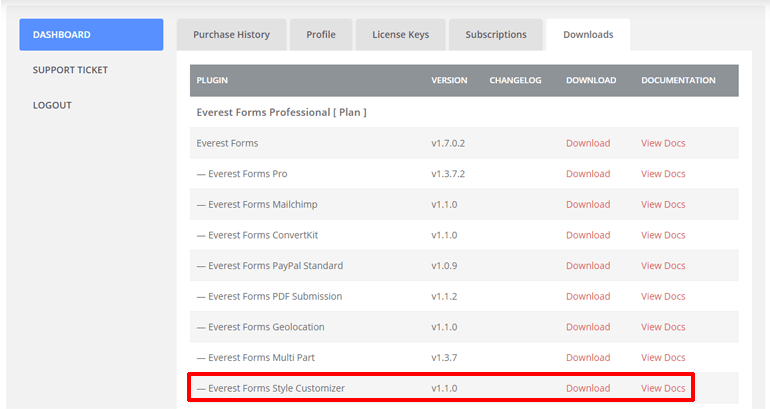Click the PLUGIN column header
Viewport: 770px width, 409px height.
point(212,81)
